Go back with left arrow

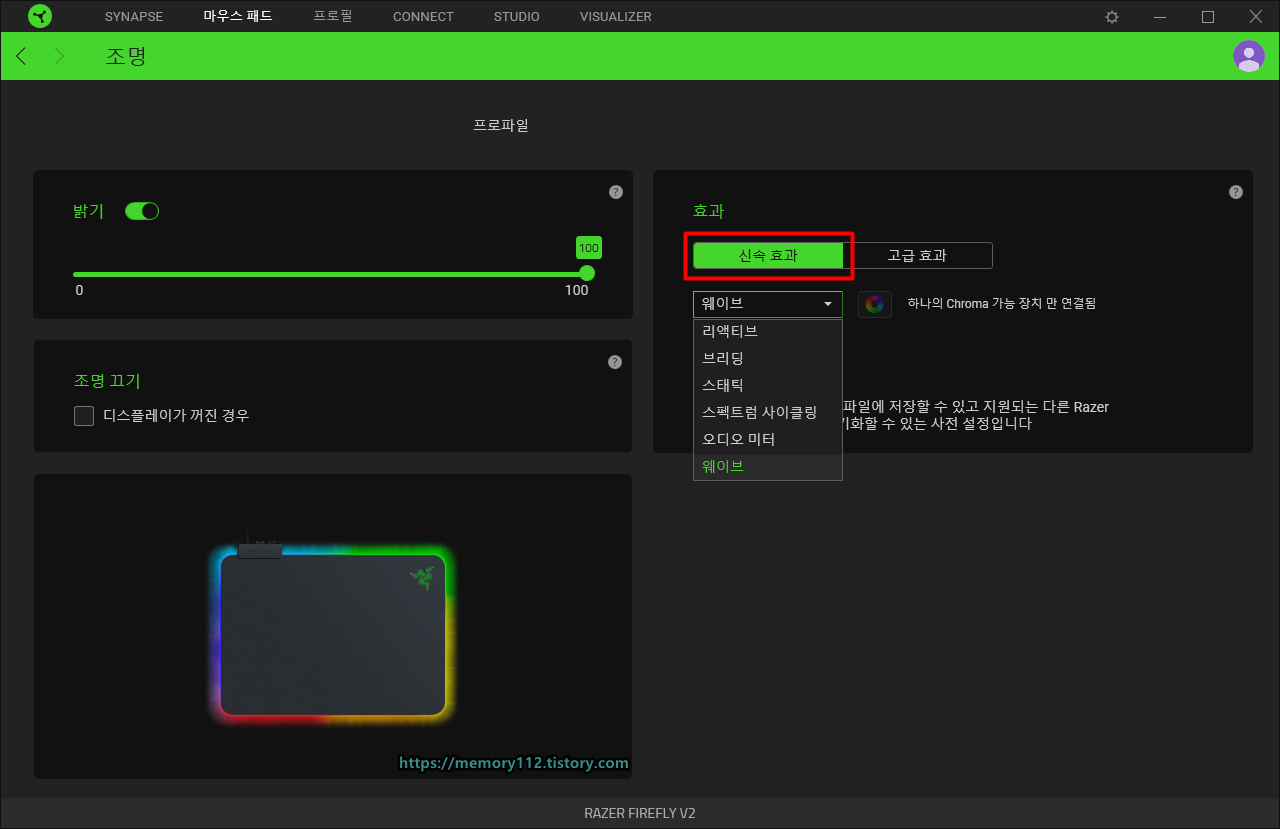tap(21, 56)
